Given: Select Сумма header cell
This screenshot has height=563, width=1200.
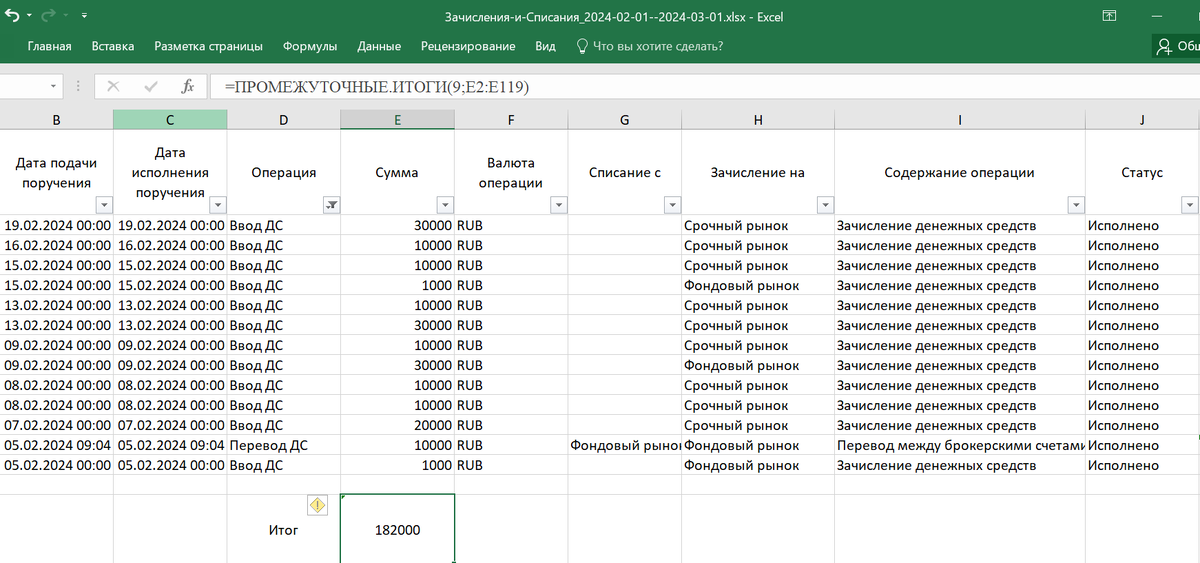Looking at the screenshot, I should (x=397, y=172).
